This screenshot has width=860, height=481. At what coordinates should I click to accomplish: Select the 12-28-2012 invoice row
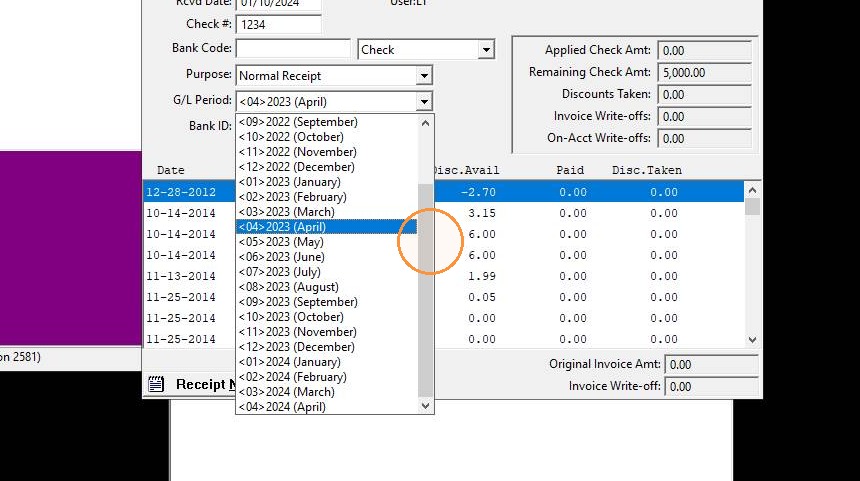click(444, 192)
